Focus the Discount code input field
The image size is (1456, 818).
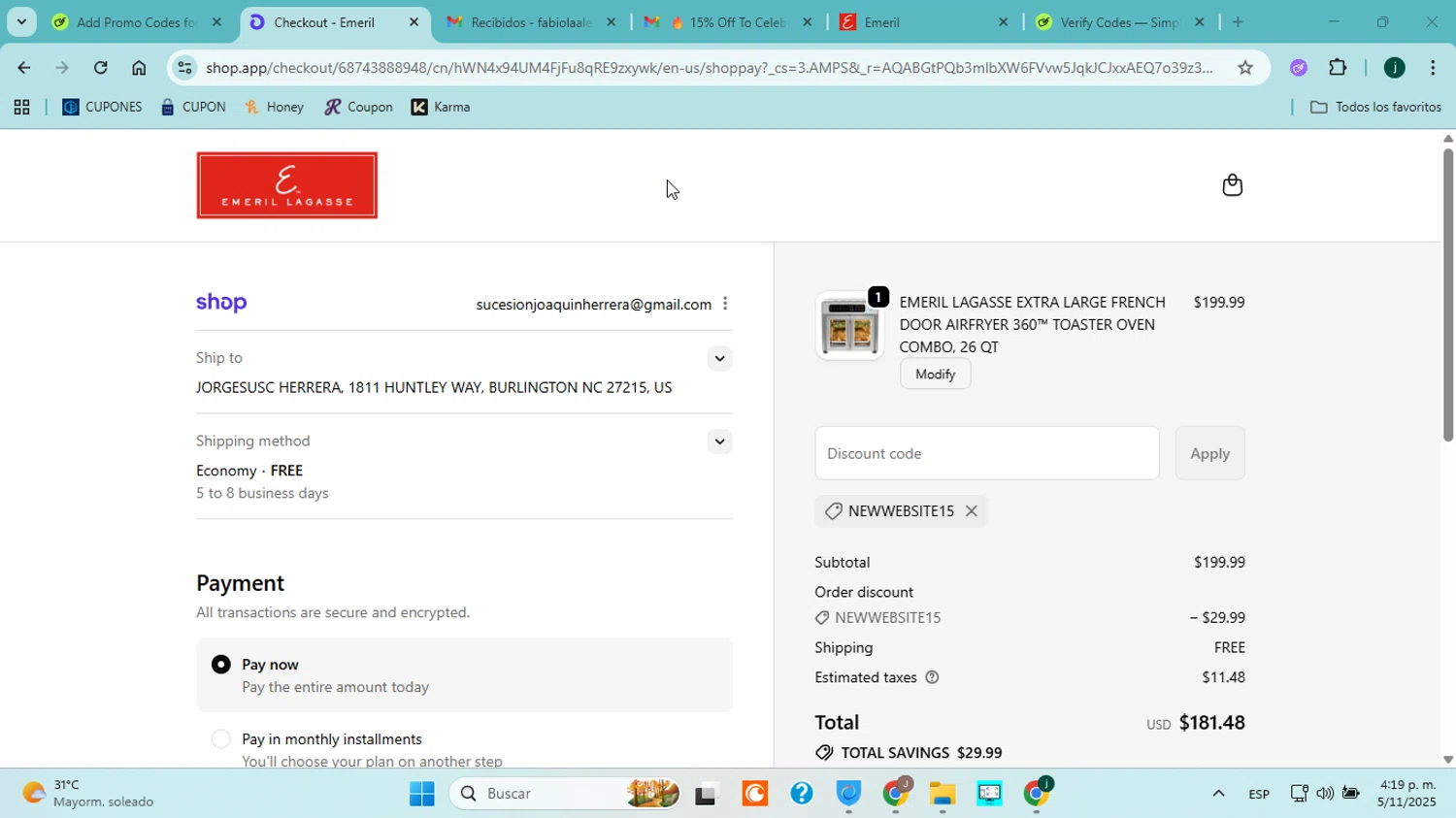coord(987,453)
